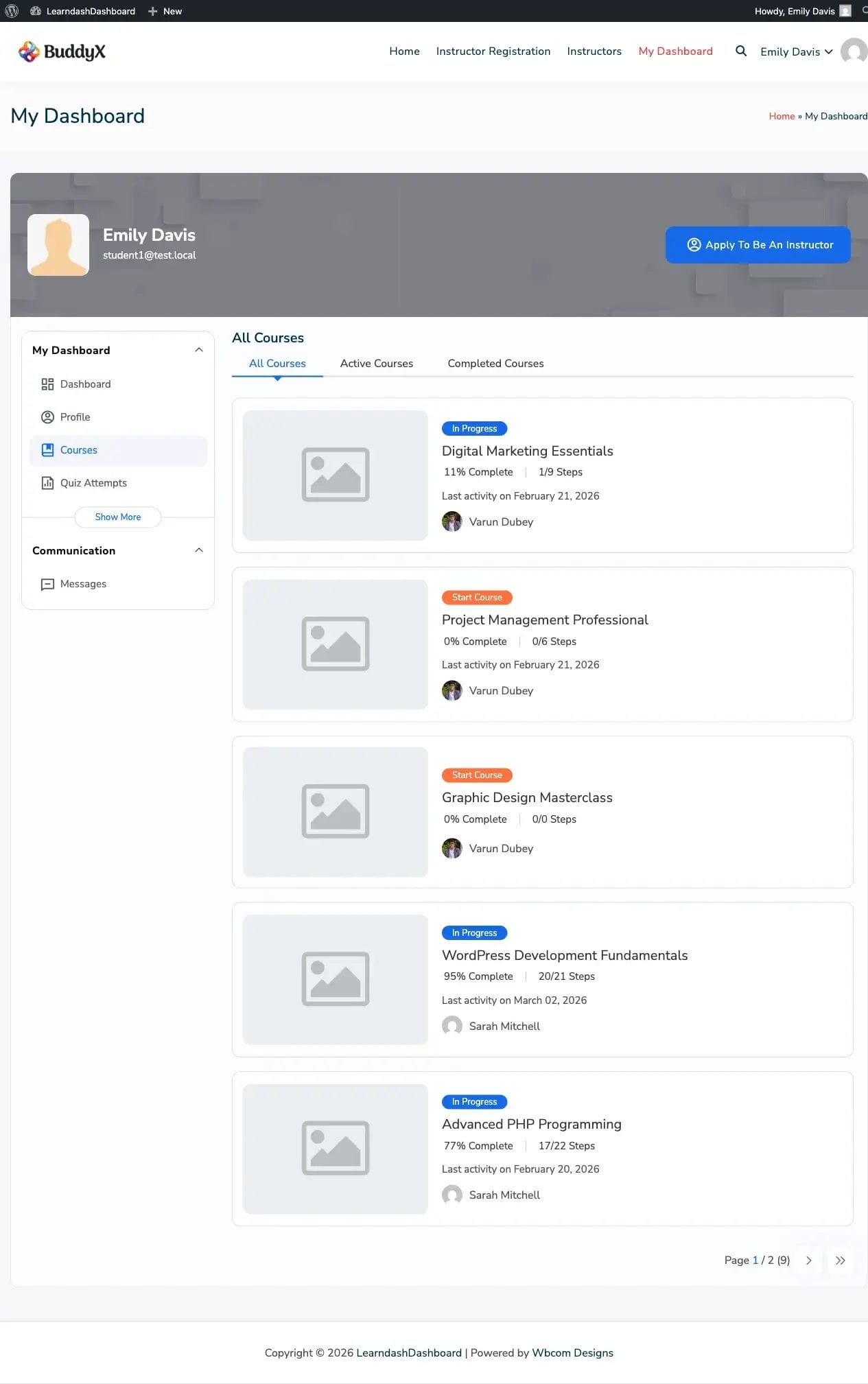Click In Progress badge on Advanced PHP
The image size is (868, 1384).
click(474, 1101)
